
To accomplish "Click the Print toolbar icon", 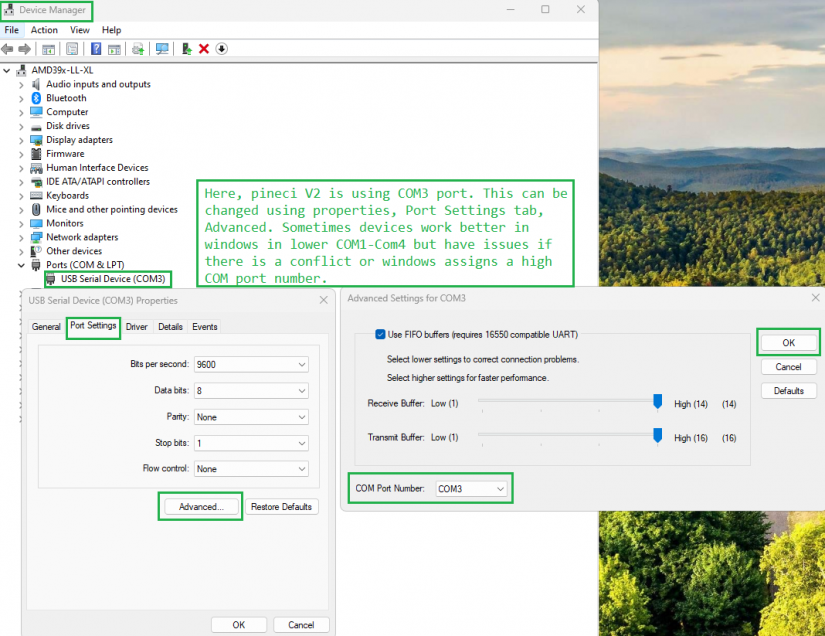I will point(138,49).
